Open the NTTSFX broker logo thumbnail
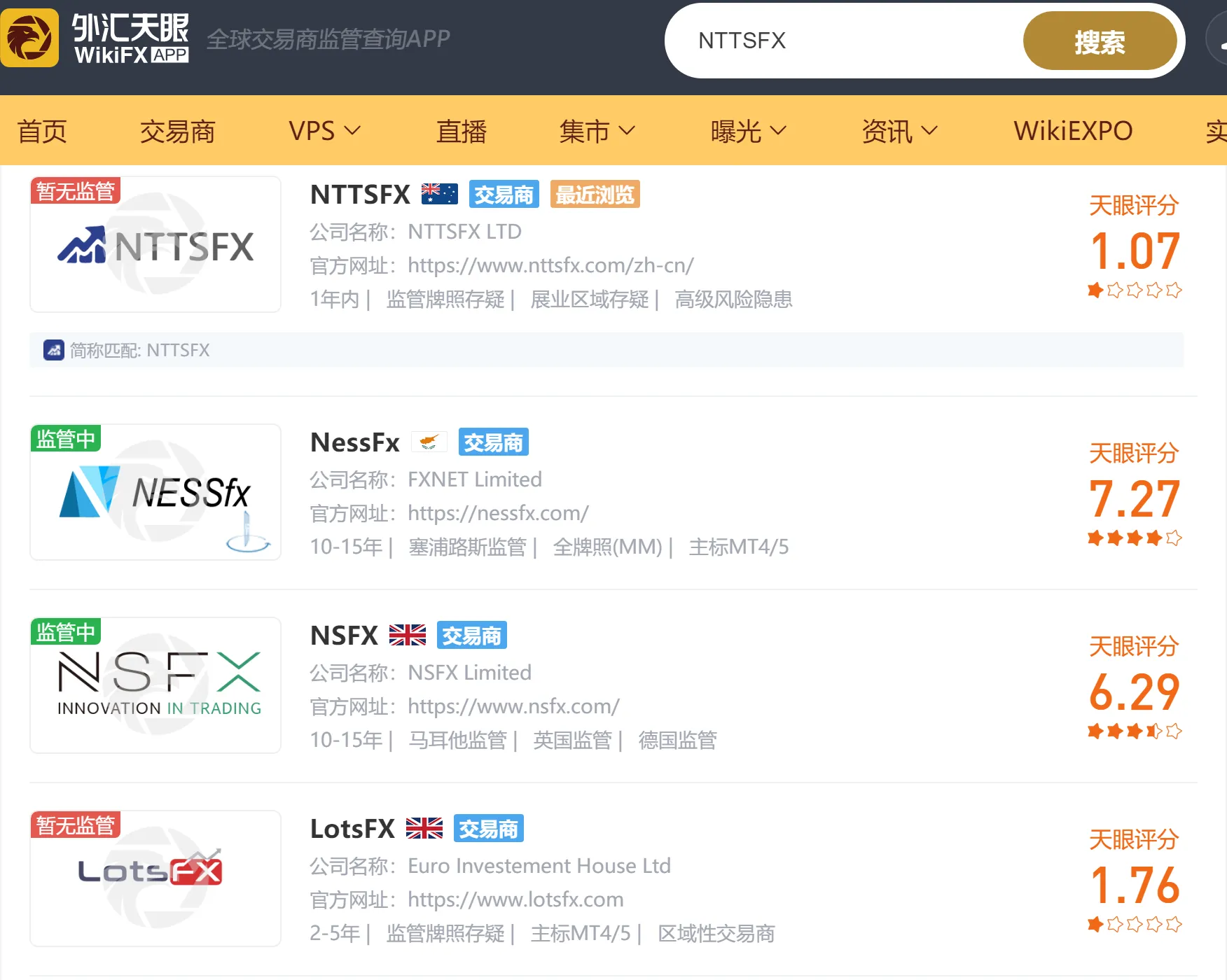Image resolution: width=1227 pixels, height=980 pixels. coord(155,244)
